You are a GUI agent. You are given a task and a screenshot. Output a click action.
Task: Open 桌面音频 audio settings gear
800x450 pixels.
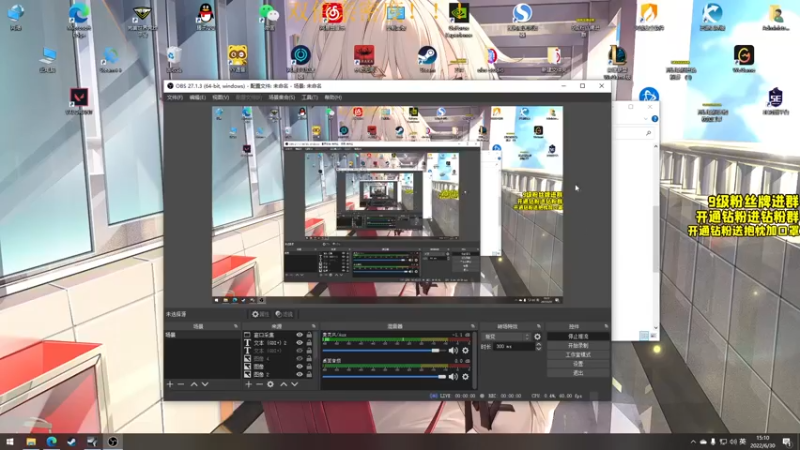tap(465, 377)
